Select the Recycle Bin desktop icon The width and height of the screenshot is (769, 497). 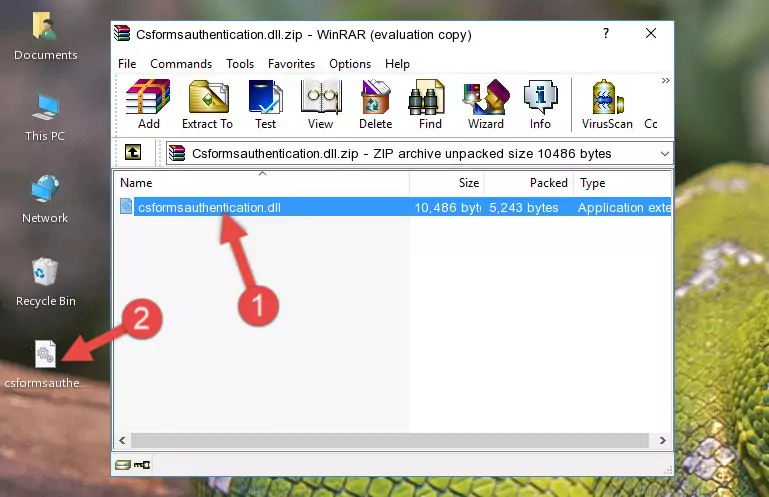(46, 282)
